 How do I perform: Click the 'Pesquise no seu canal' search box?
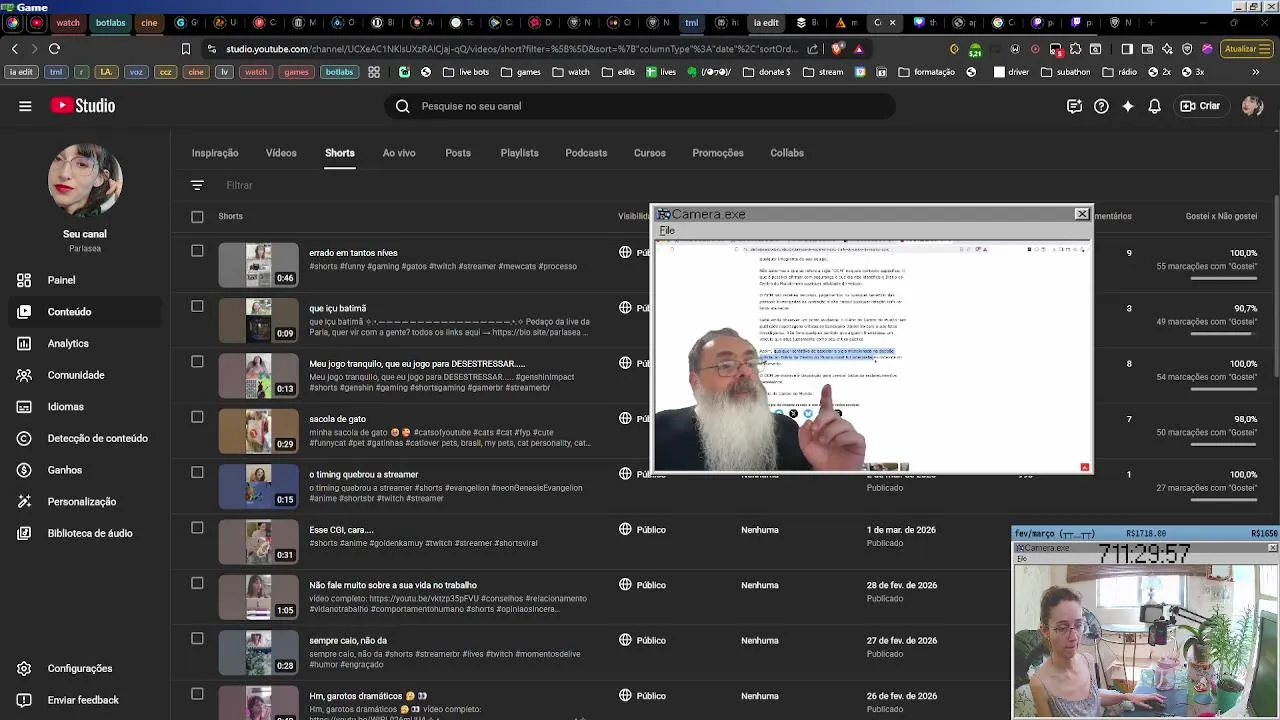[x=640, y=106]
